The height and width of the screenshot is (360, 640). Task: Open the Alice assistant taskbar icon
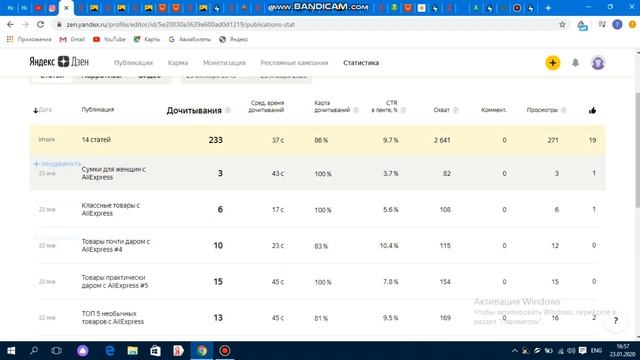(x=83, y=351)
